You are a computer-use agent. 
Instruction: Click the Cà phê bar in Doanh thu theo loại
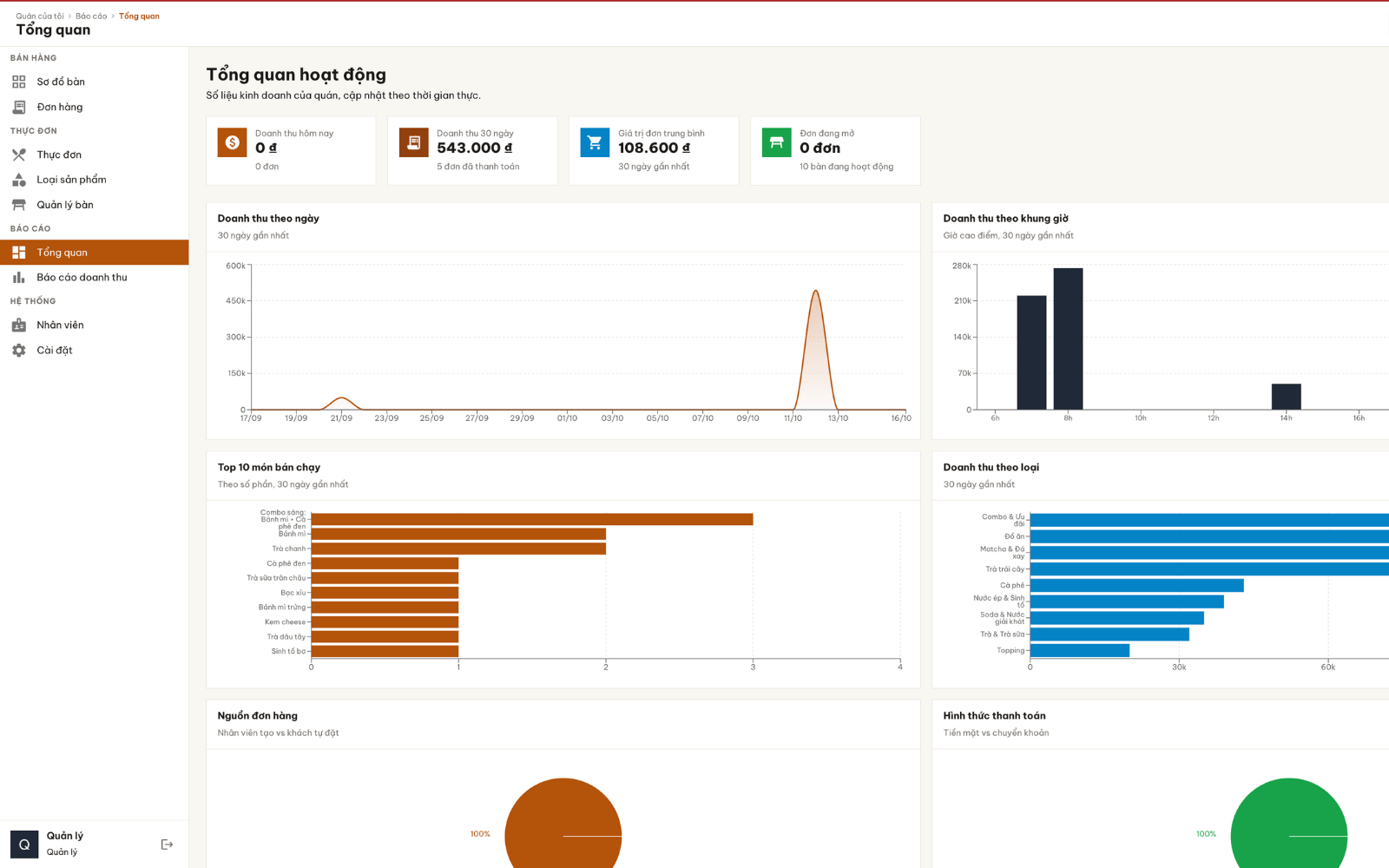[1136, 586]
